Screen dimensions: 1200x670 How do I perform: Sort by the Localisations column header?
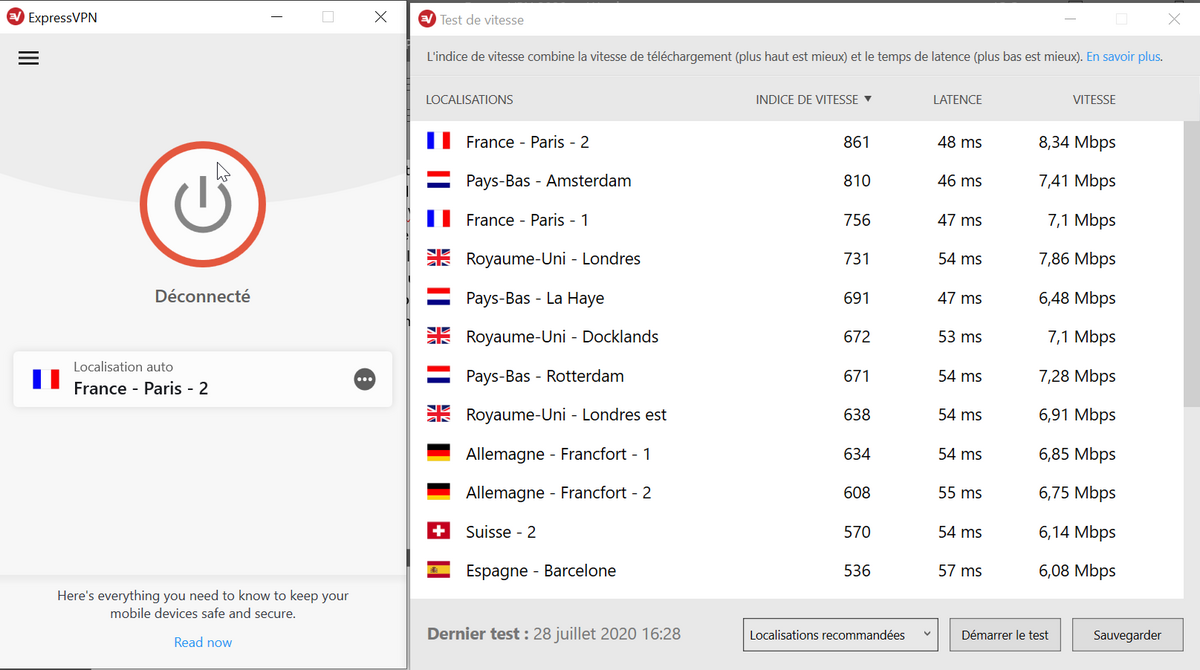pos(469,99)
